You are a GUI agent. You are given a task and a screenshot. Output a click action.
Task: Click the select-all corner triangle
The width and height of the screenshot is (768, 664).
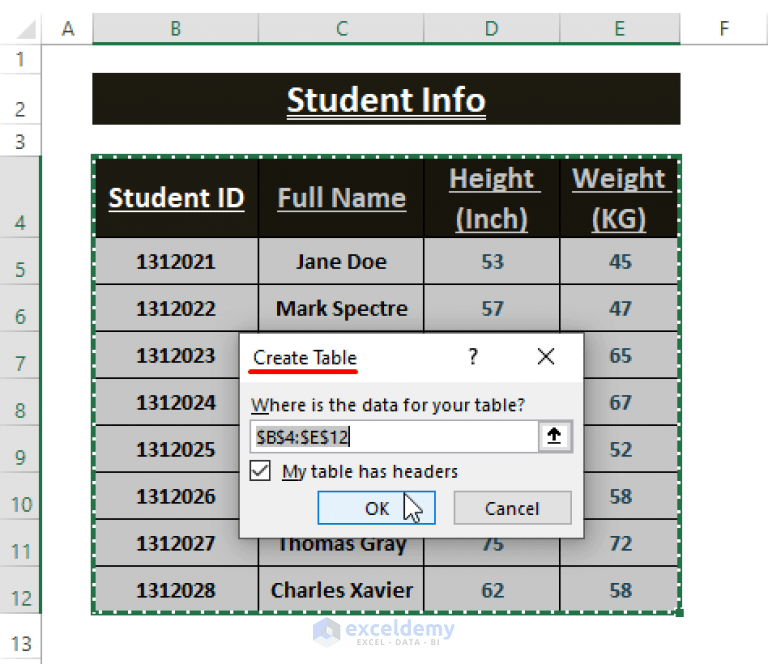(x=24, y=28)
